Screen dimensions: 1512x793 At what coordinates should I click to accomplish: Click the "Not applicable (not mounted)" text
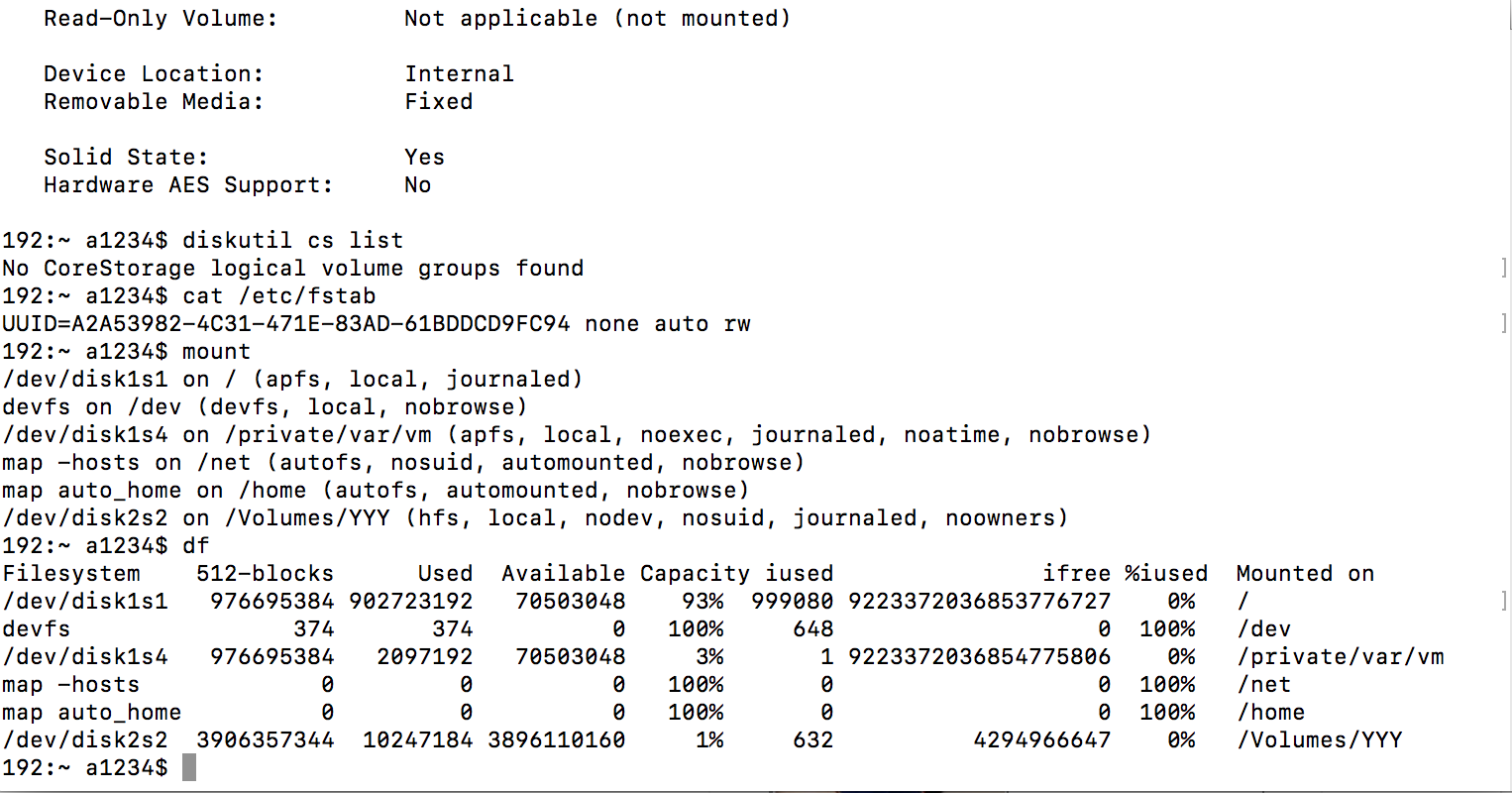point(596,19)
